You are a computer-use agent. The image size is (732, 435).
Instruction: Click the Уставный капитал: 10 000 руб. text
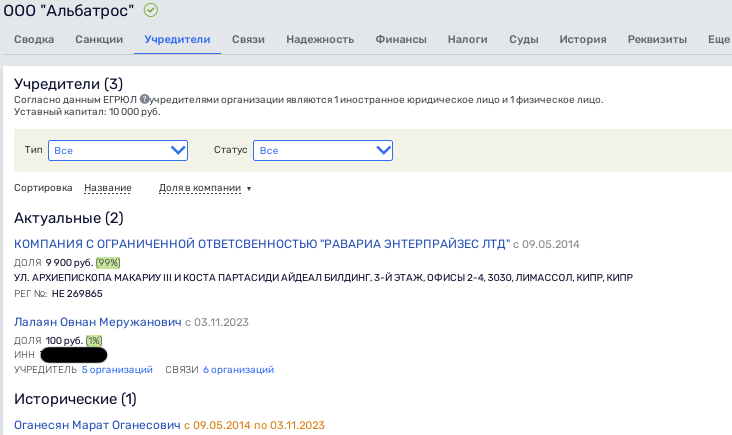coord(87,112)
